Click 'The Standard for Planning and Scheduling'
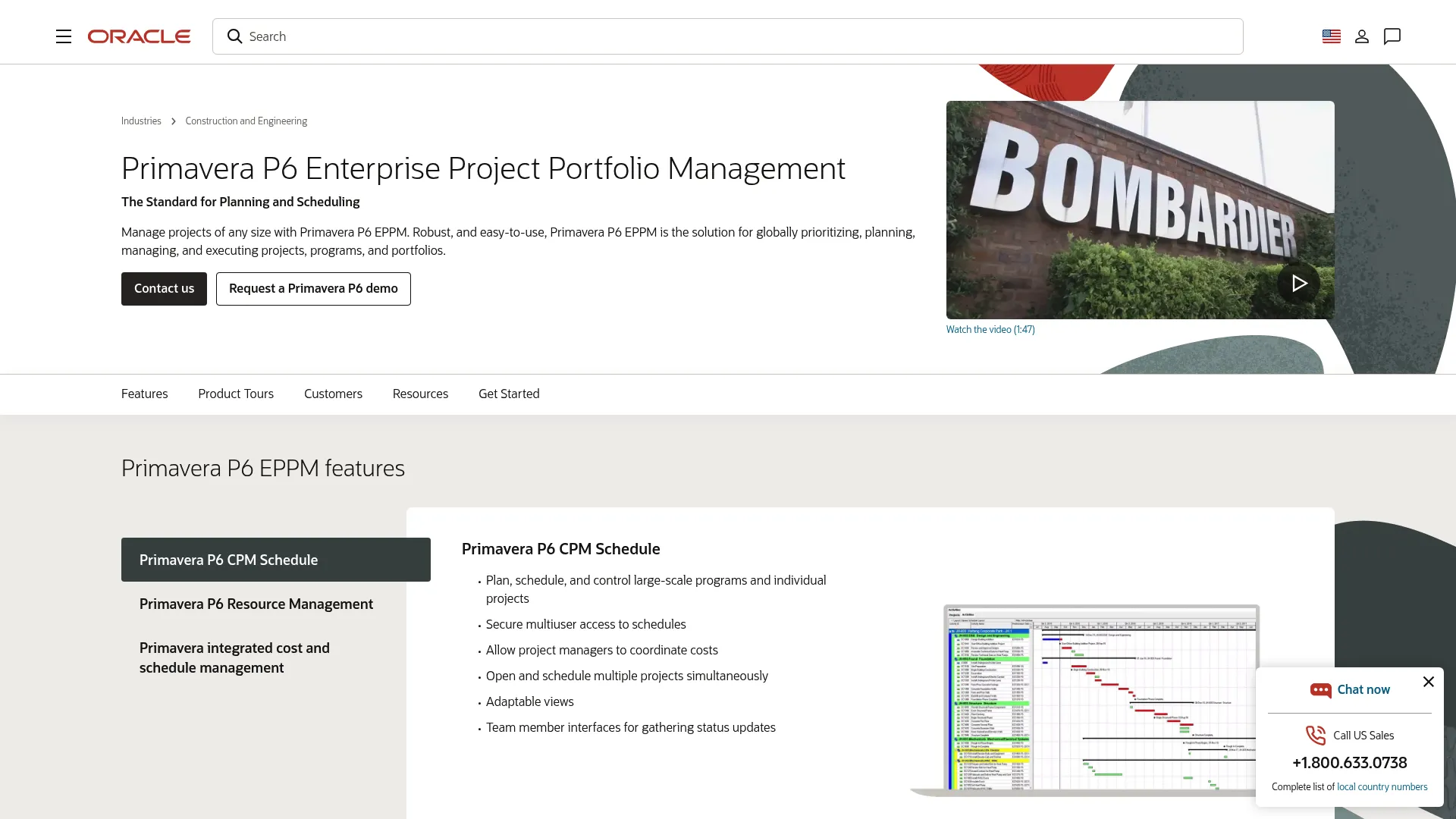Screen dimensions: 1456x819 click(240, 202)
